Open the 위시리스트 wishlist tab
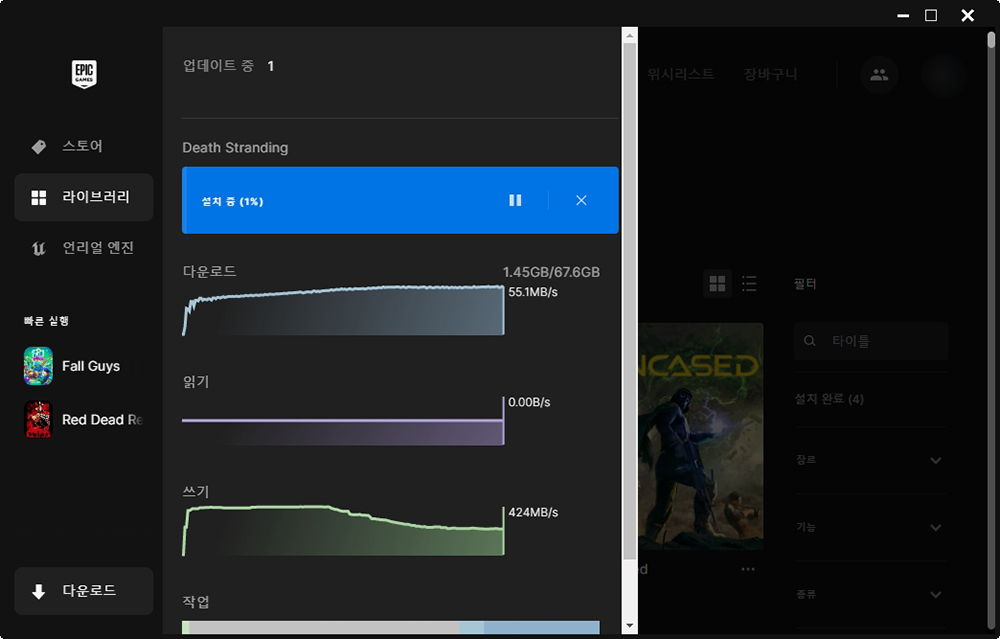This screenshot has height=639, width=1000. [x=680, y=75]
